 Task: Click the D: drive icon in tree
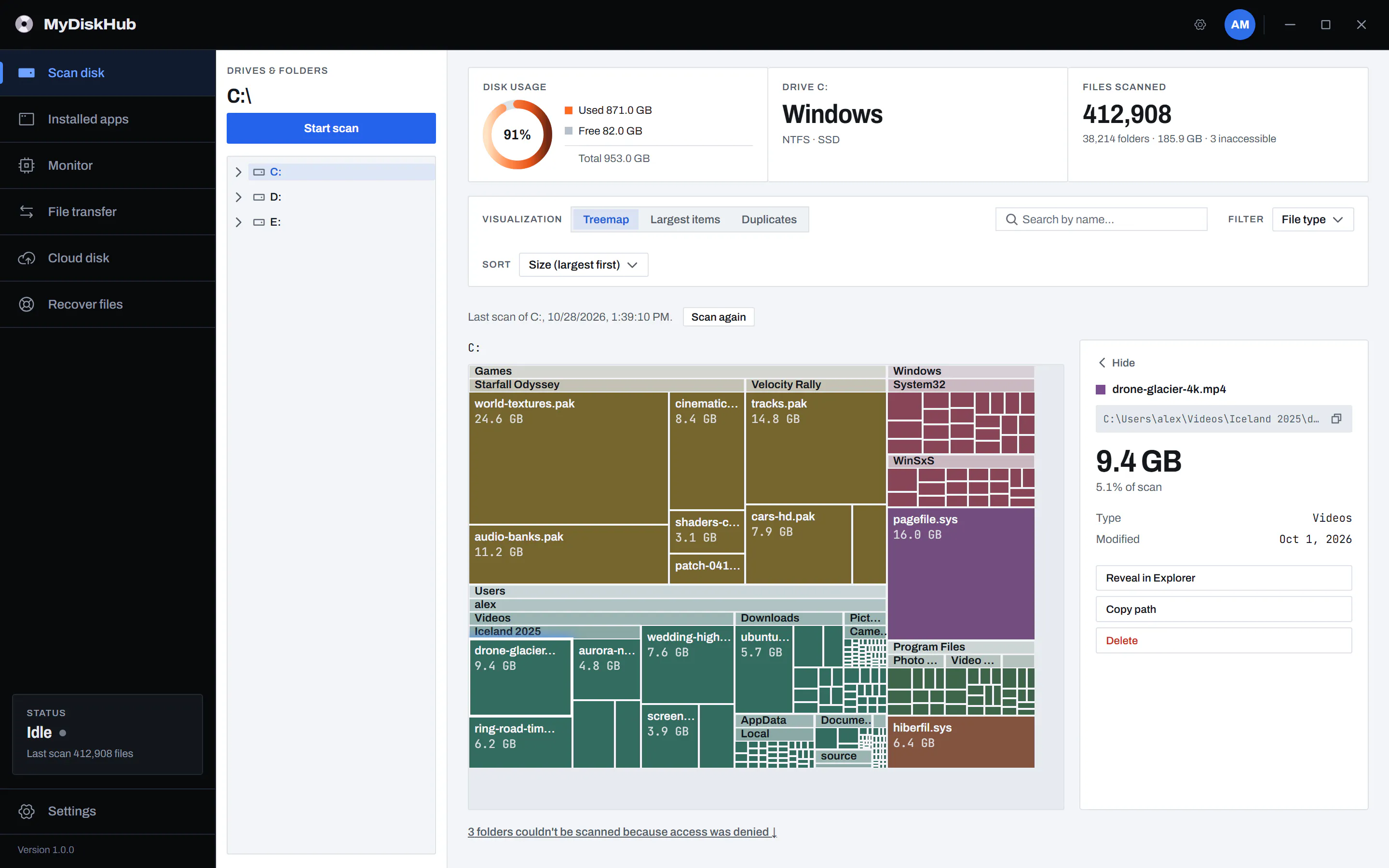[259, 197]
